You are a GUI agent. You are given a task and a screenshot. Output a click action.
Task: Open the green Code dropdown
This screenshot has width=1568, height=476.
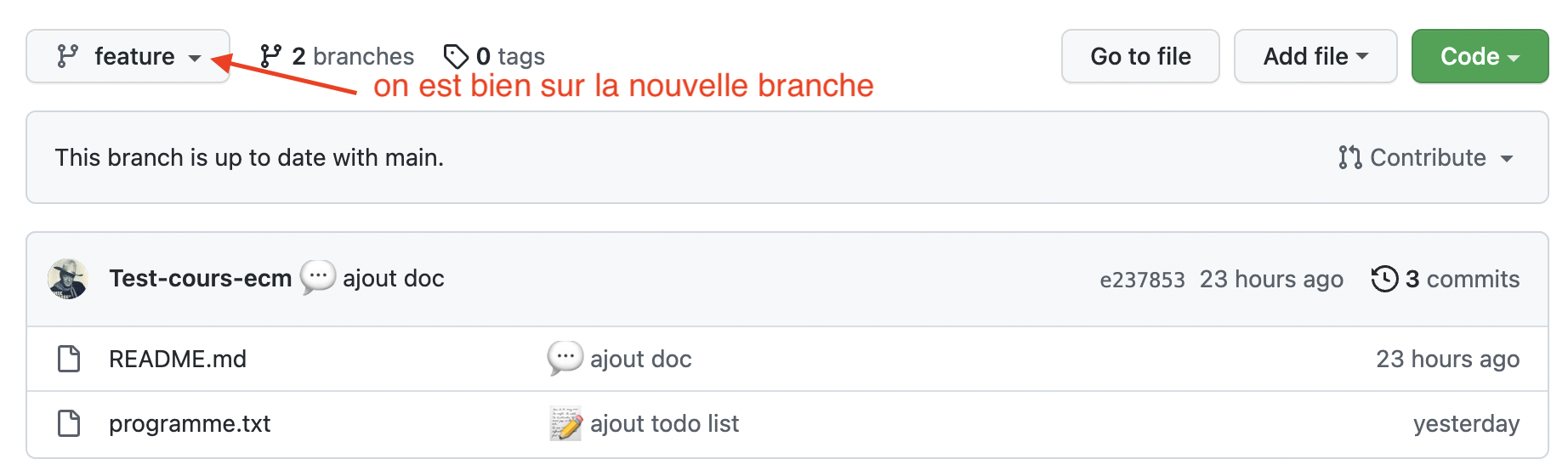click(1479, 56)
